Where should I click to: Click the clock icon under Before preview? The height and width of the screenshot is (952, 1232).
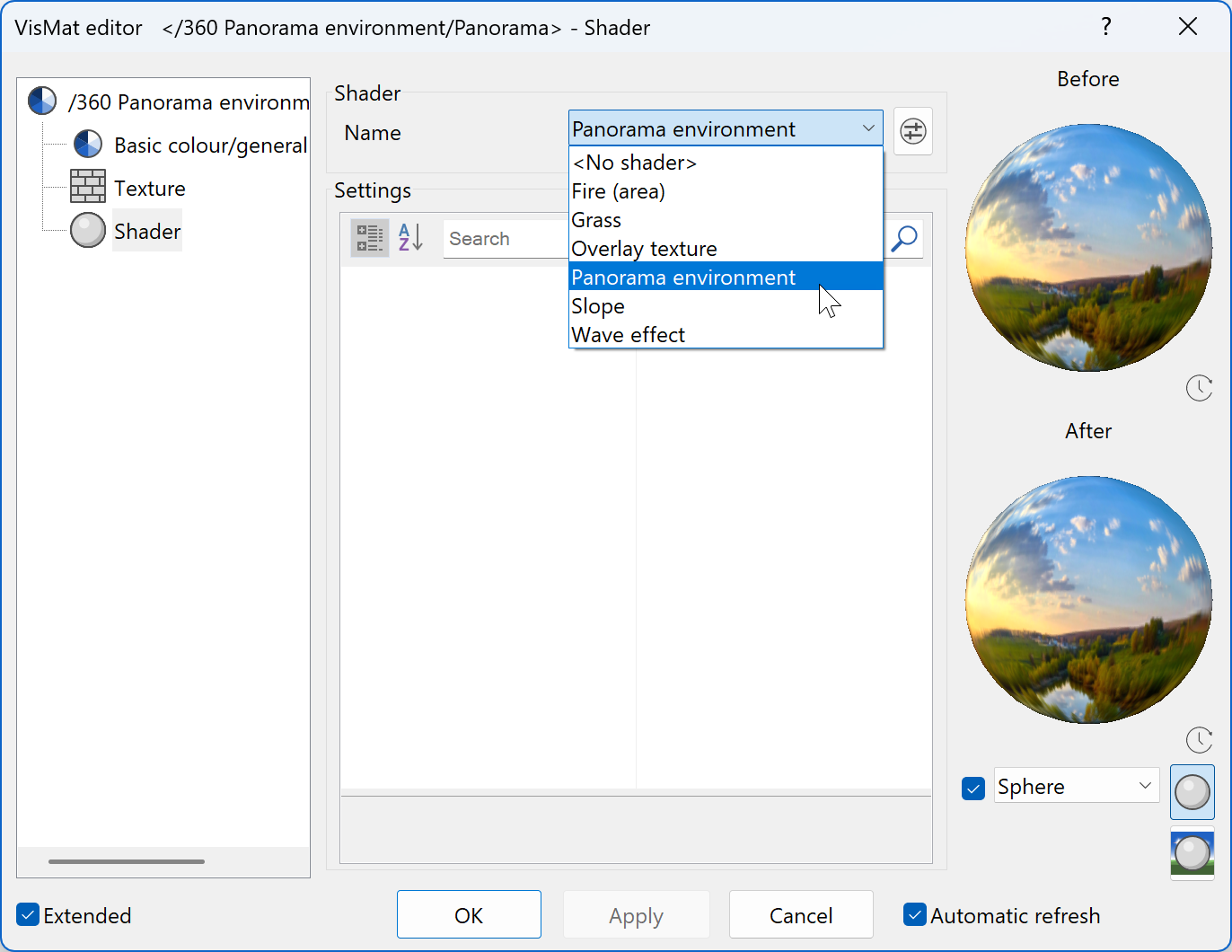pyautogui.click(x=1199, y=388)
